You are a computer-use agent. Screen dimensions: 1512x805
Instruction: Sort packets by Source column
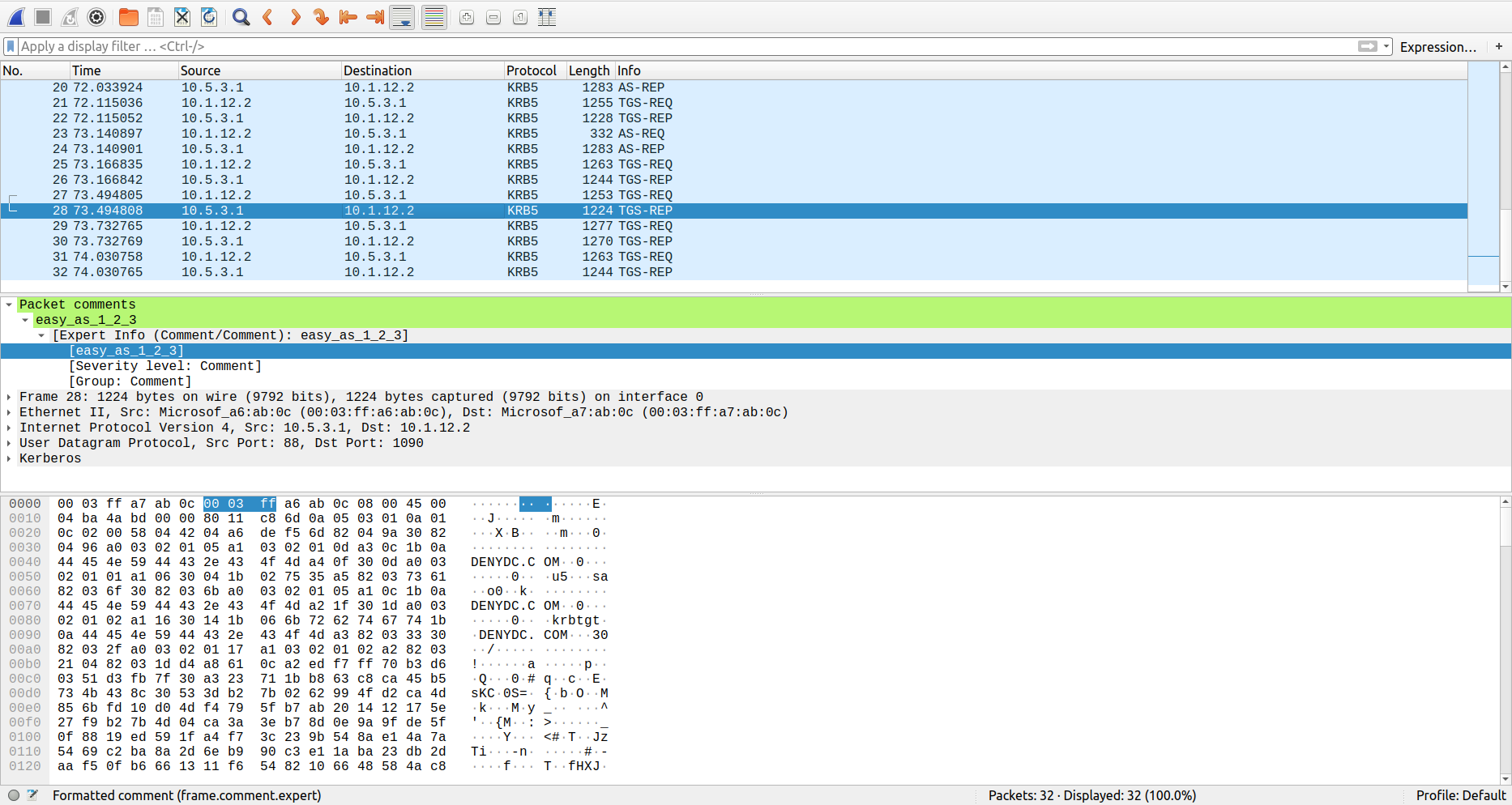click(260, 70)
